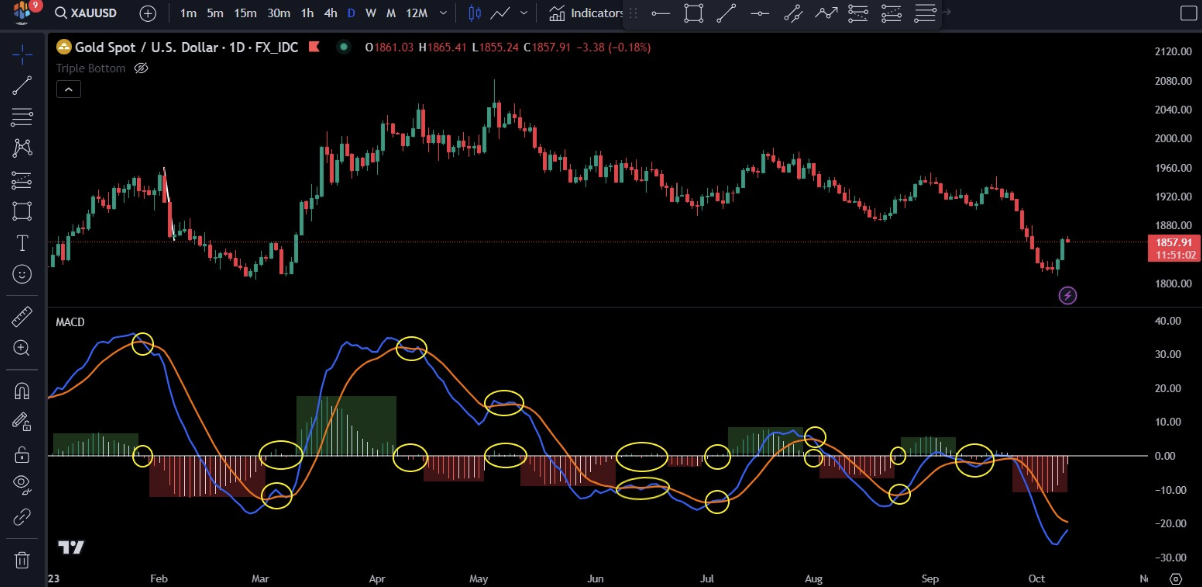Open the Fibonacci retracement tool in sidebar
The width and height of the screenshot is (1202, 587).
pos(21,117)
